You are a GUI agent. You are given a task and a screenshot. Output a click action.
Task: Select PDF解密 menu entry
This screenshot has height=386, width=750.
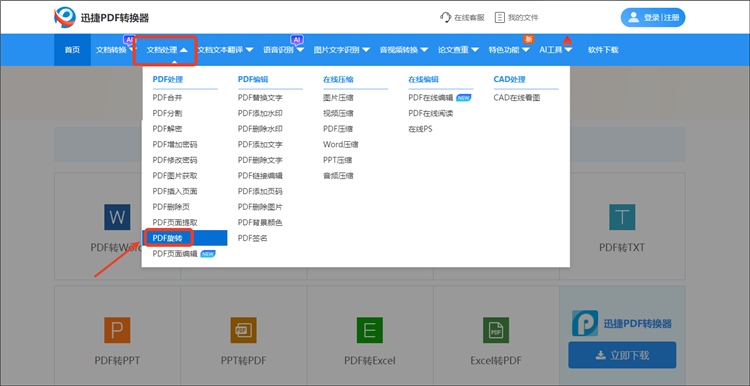point(167,129)
